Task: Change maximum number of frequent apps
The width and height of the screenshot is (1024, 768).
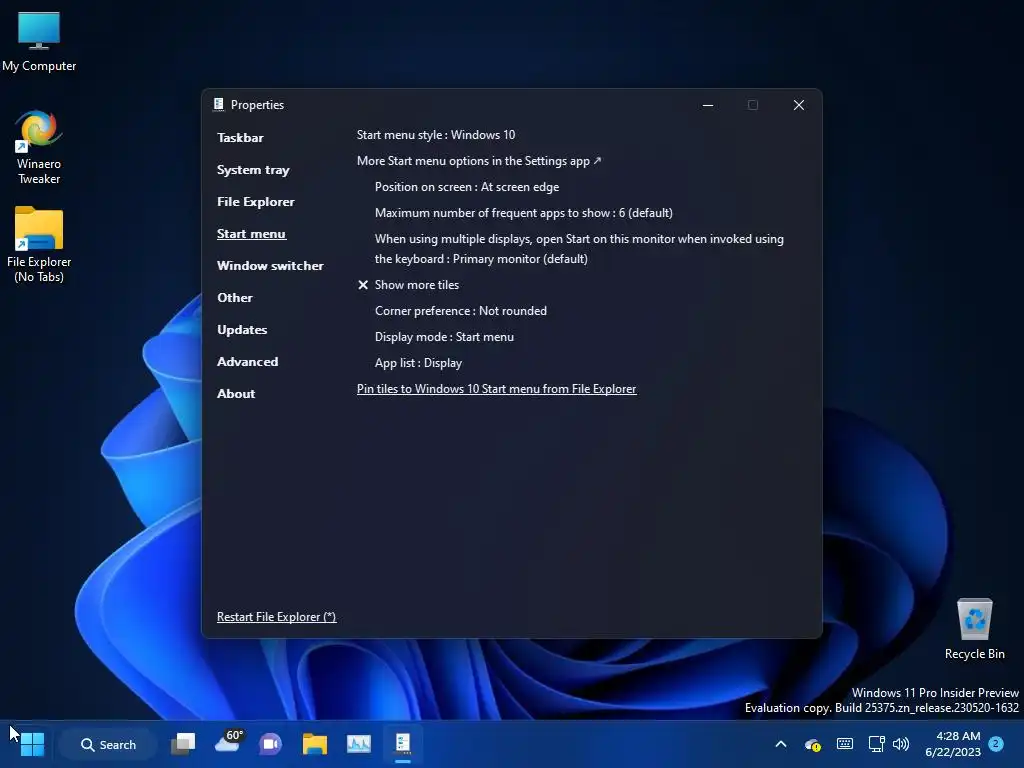Action: coord(523,214)
